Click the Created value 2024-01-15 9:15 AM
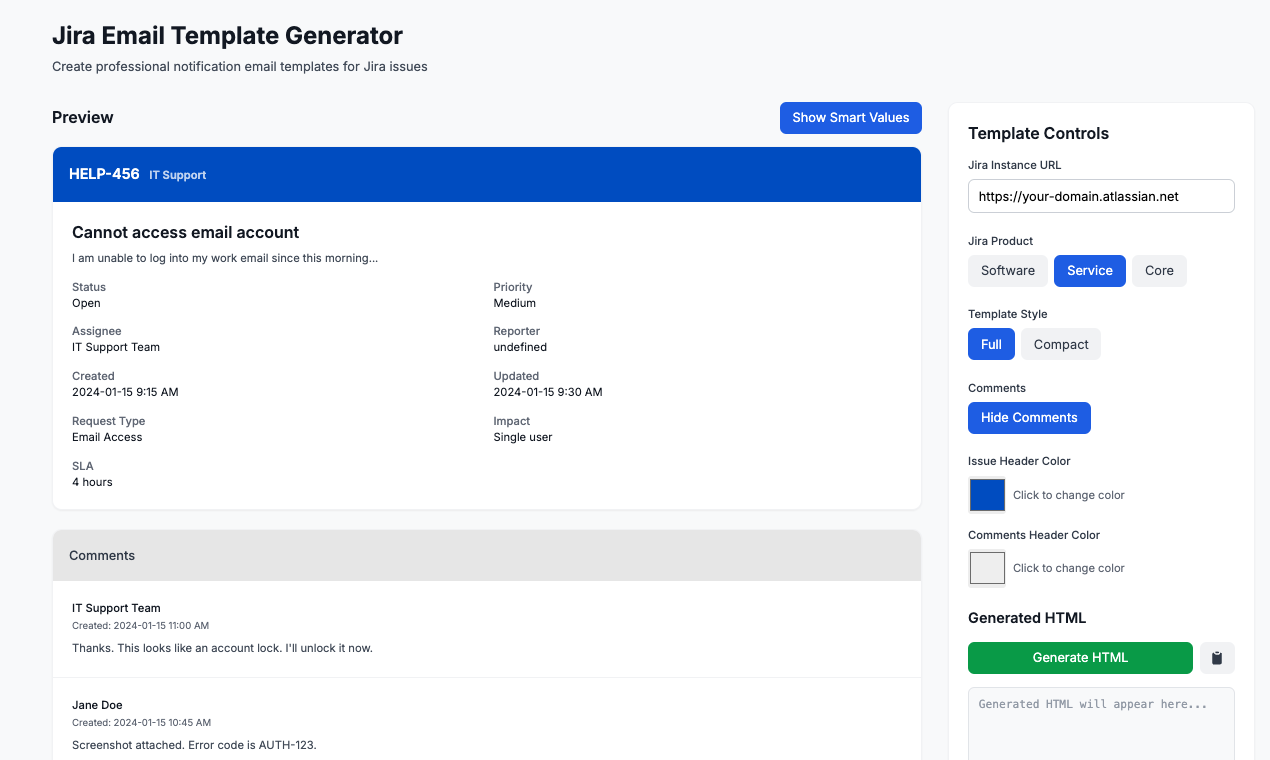The width and height of the screenshot is (1270, 760). coord(125,392)
